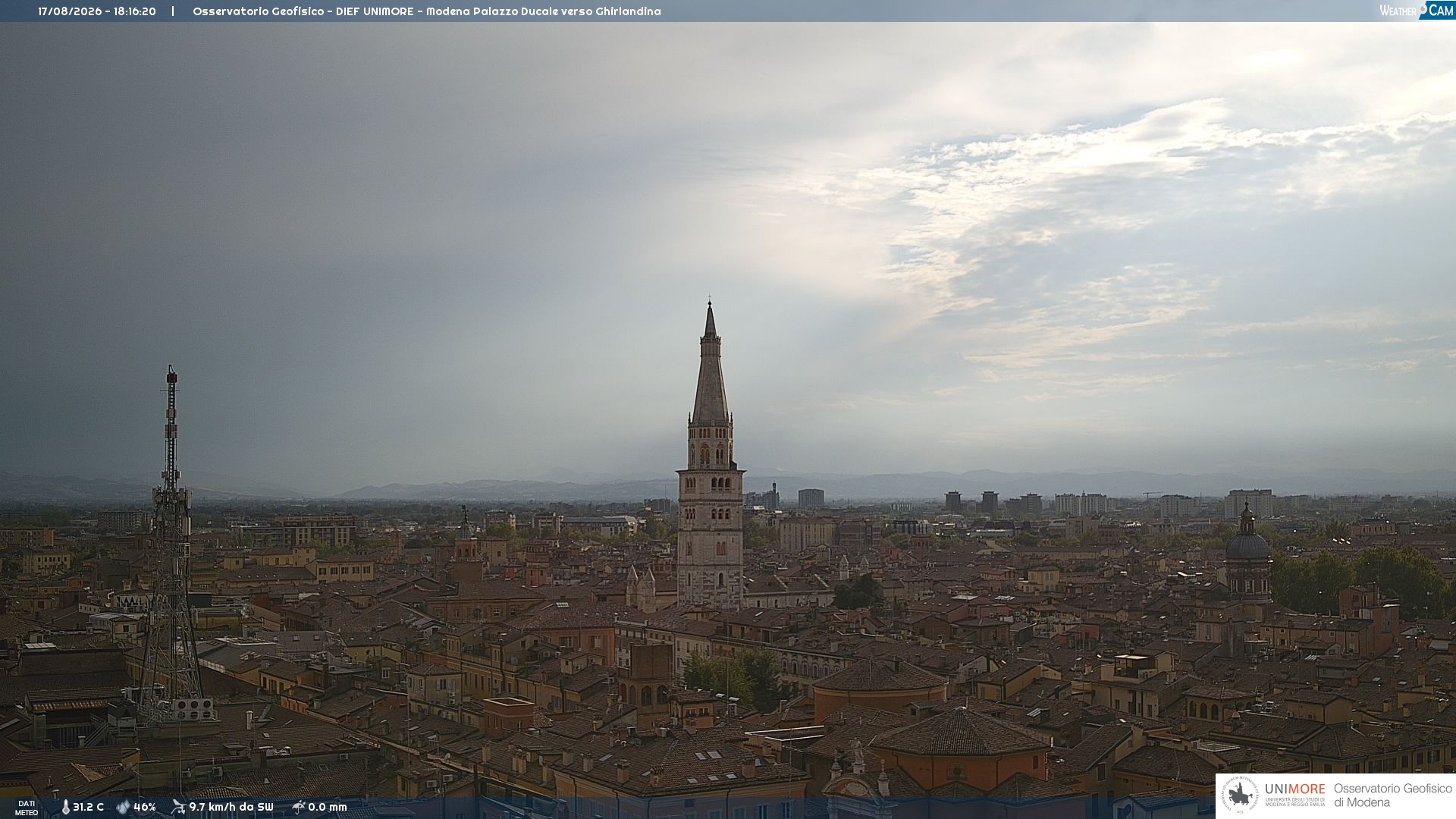Click the 46% humidity value

click(x=145, y=807)
